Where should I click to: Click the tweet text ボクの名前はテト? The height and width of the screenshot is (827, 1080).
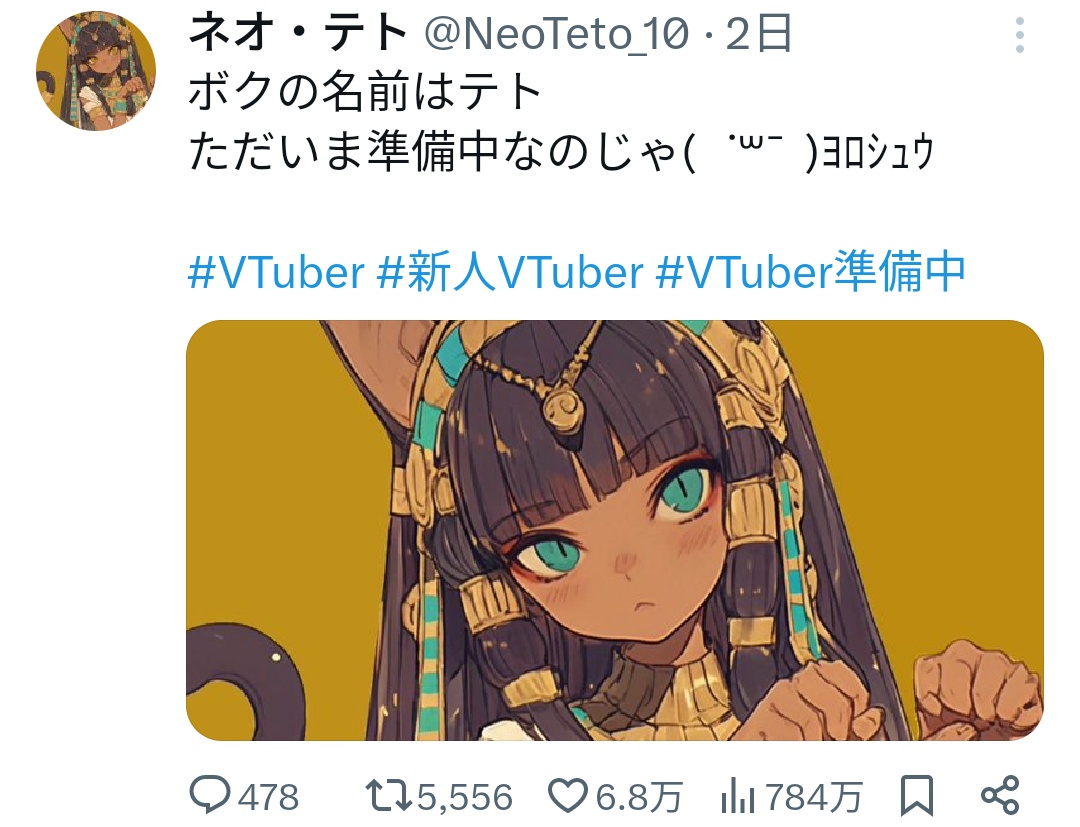pyautogui.click(x=365, y=93)
